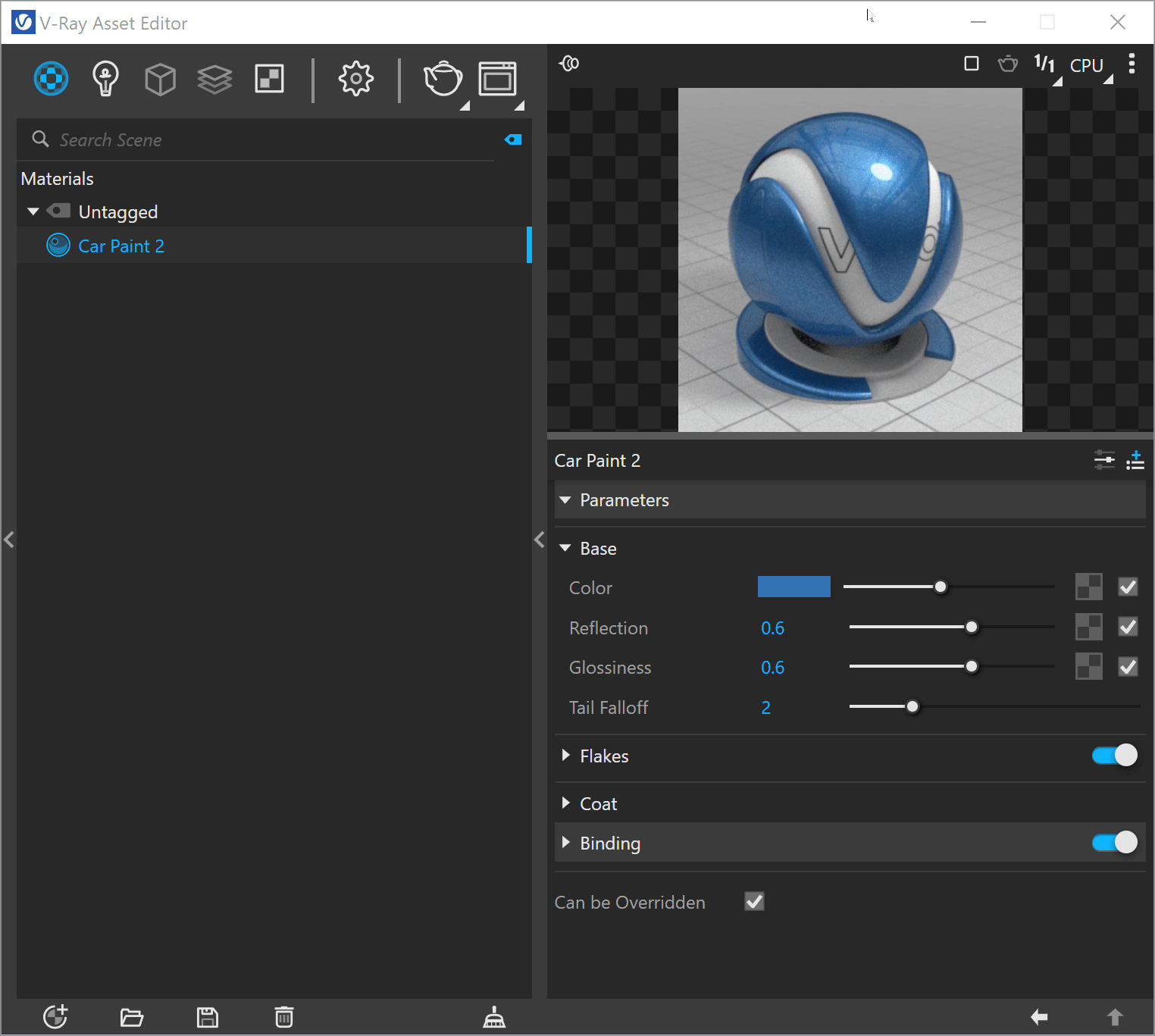The height and width of the screenshot is (1036, 1155).
Task: Turn off the Binding toggle
Action: pyautogui.click(x=1115, y=842)
